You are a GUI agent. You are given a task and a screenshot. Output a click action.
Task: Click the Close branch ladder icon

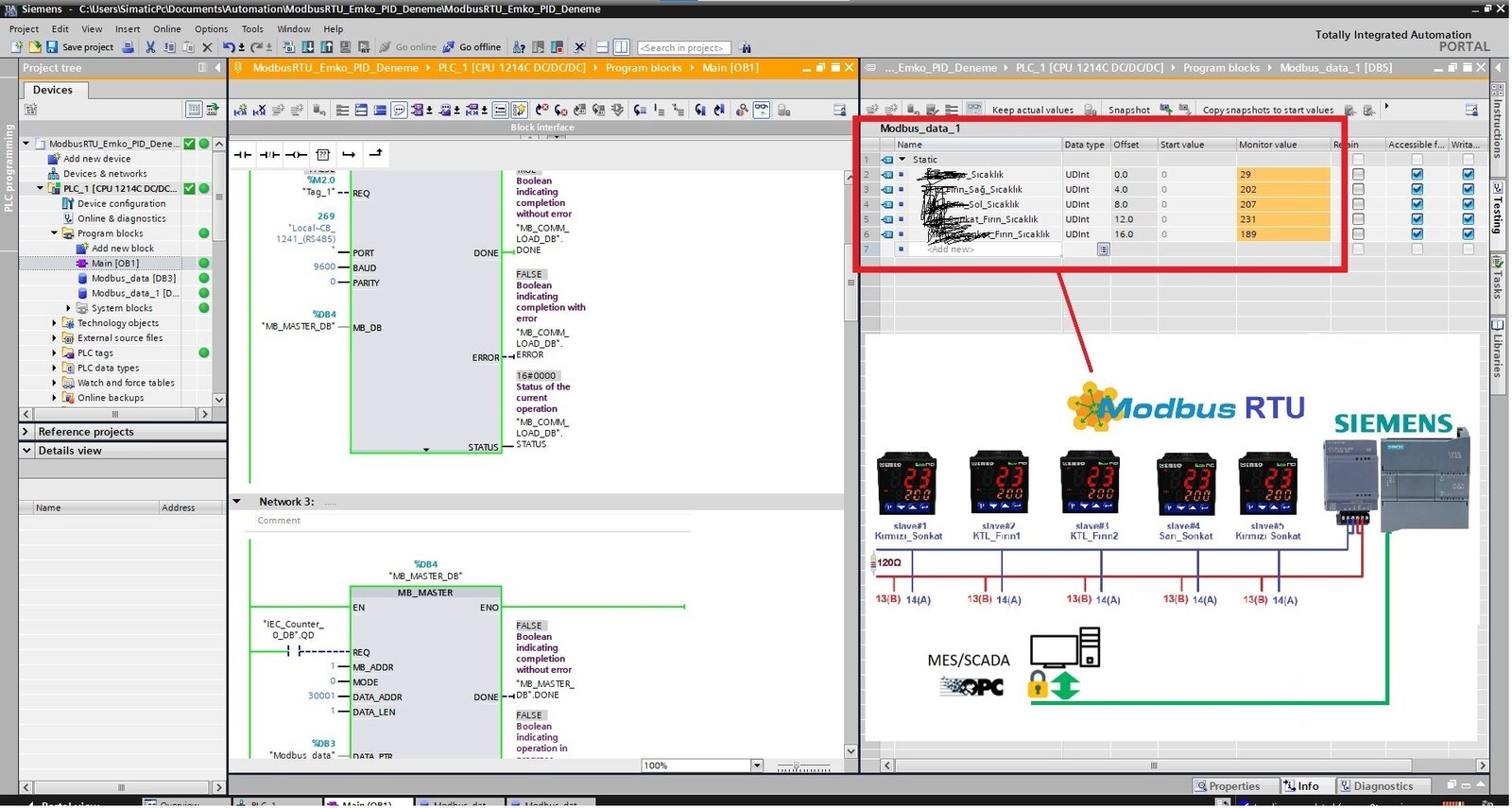click(x=375, y=154)
